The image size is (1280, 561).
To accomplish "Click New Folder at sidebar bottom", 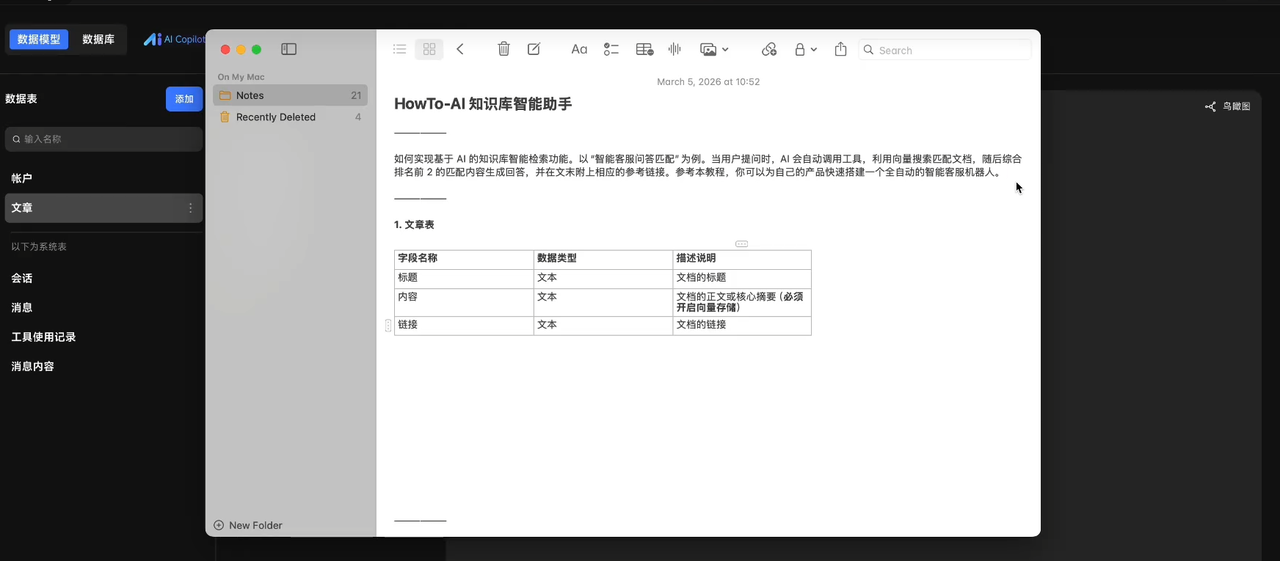I will 248,525.
